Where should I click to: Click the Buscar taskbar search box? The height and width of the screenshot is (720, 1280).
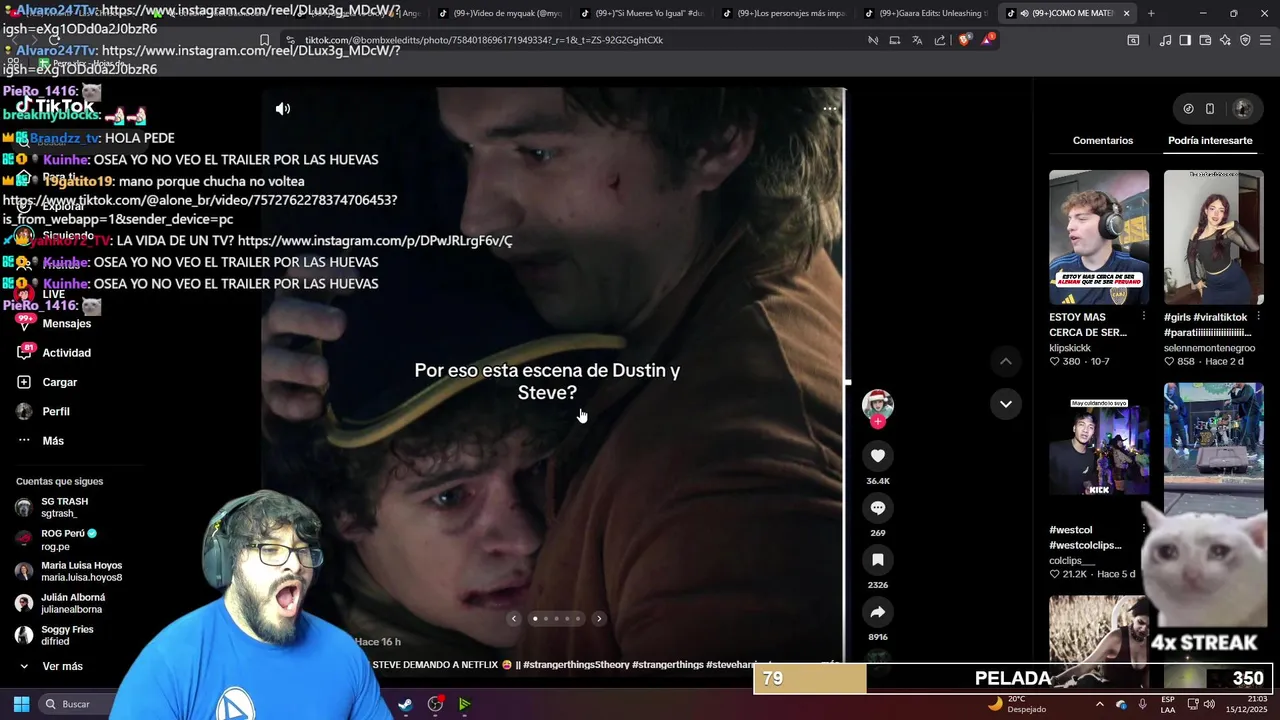(76, 704)
